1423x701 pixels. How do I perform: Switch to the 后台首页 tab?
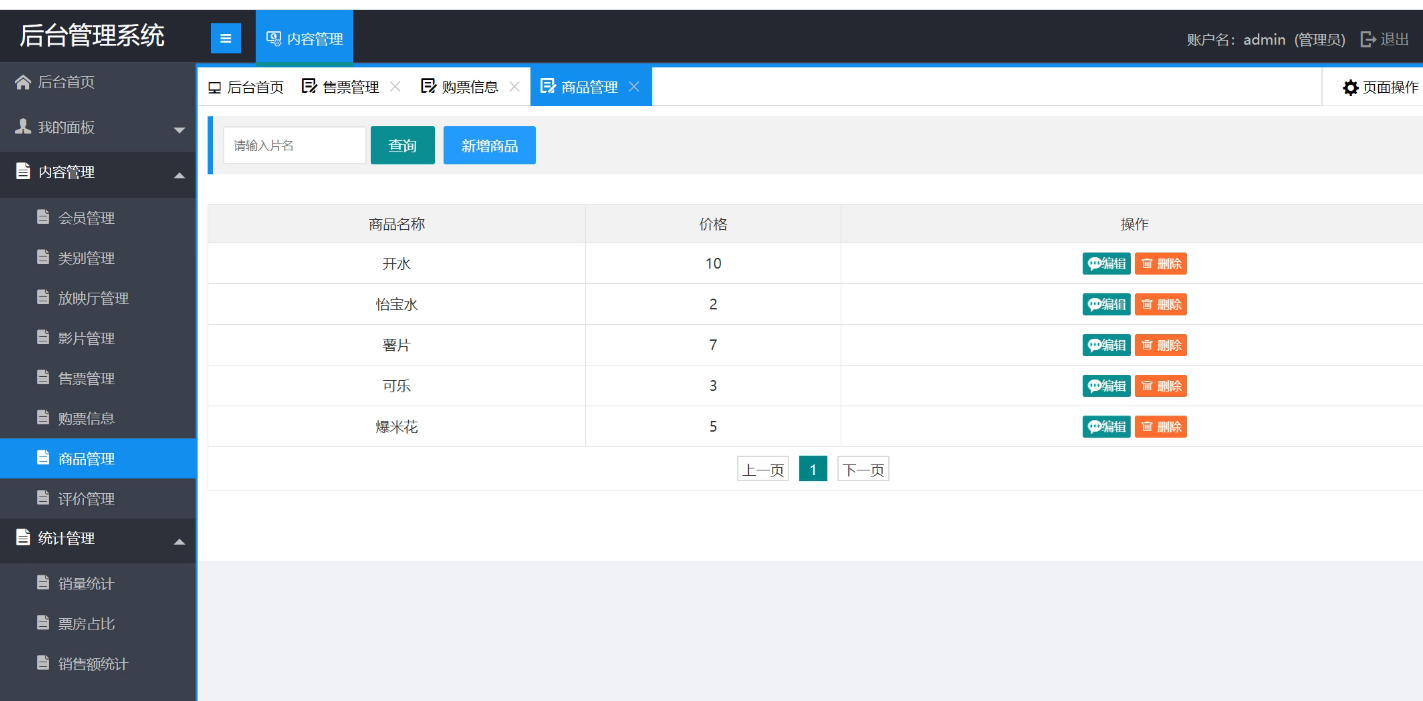coord(245,87)
